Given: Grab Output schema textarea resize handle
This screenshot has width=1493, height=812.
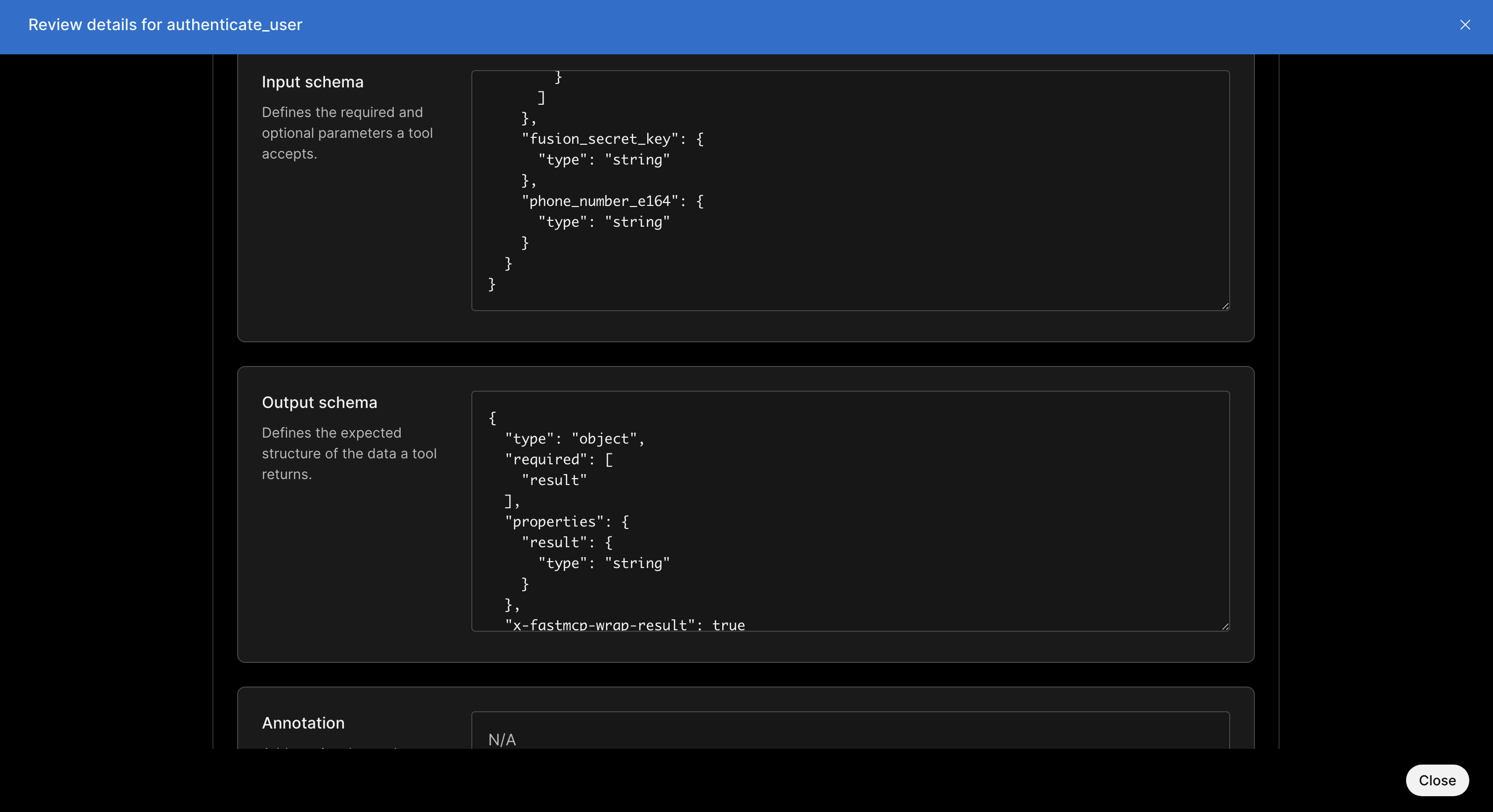Looking at the screenshot, I should pos(1225,626).
